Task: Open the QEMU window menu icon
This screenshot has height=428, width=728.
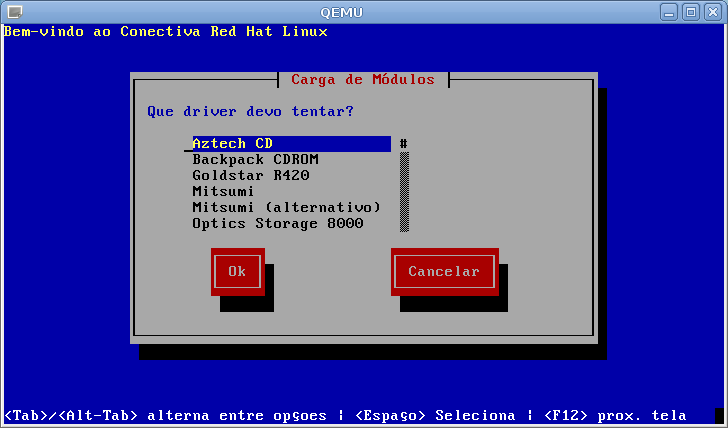Action: click(13, 11)
